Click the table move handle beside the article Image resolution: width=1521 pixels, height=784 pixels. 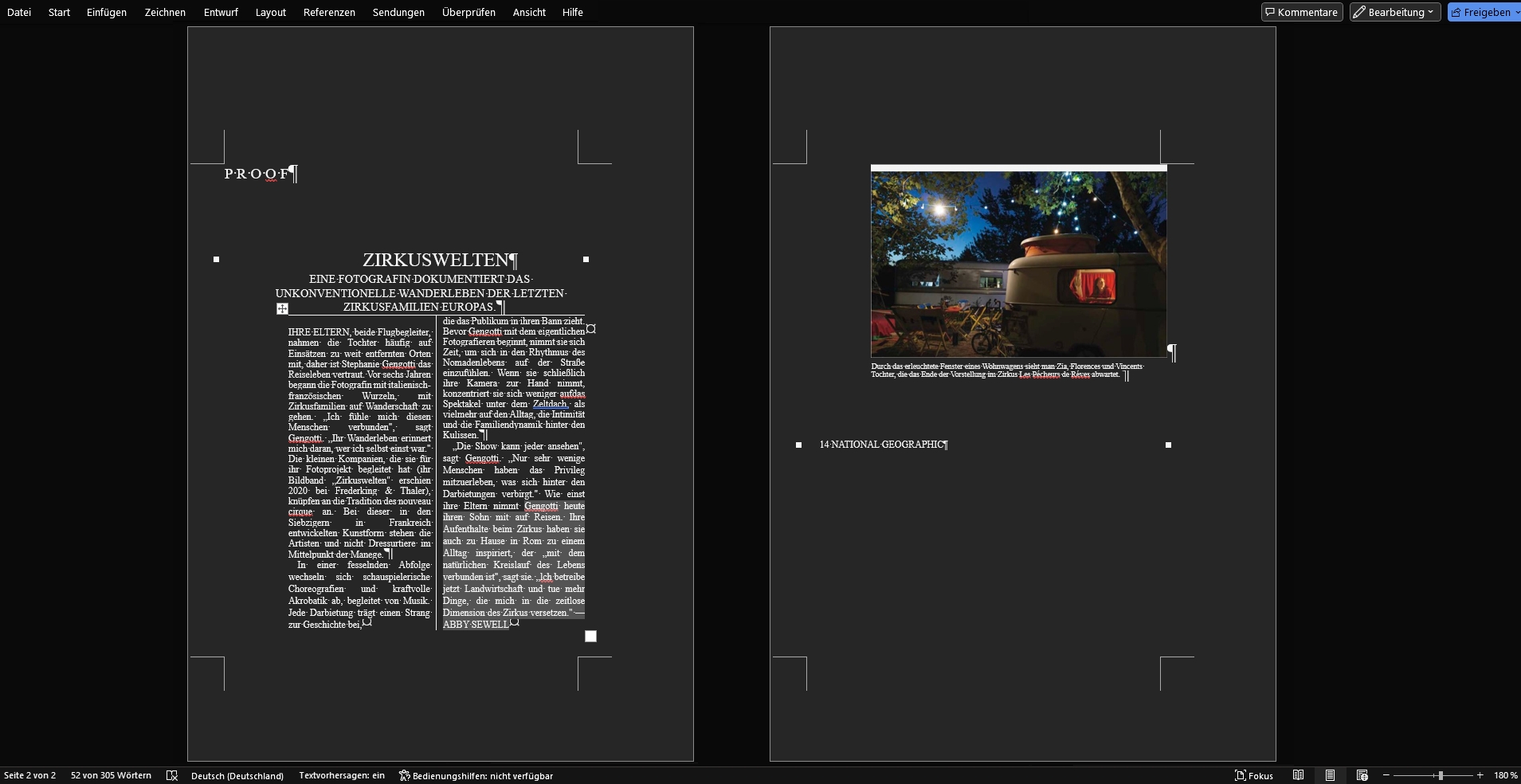coord(282,308)
